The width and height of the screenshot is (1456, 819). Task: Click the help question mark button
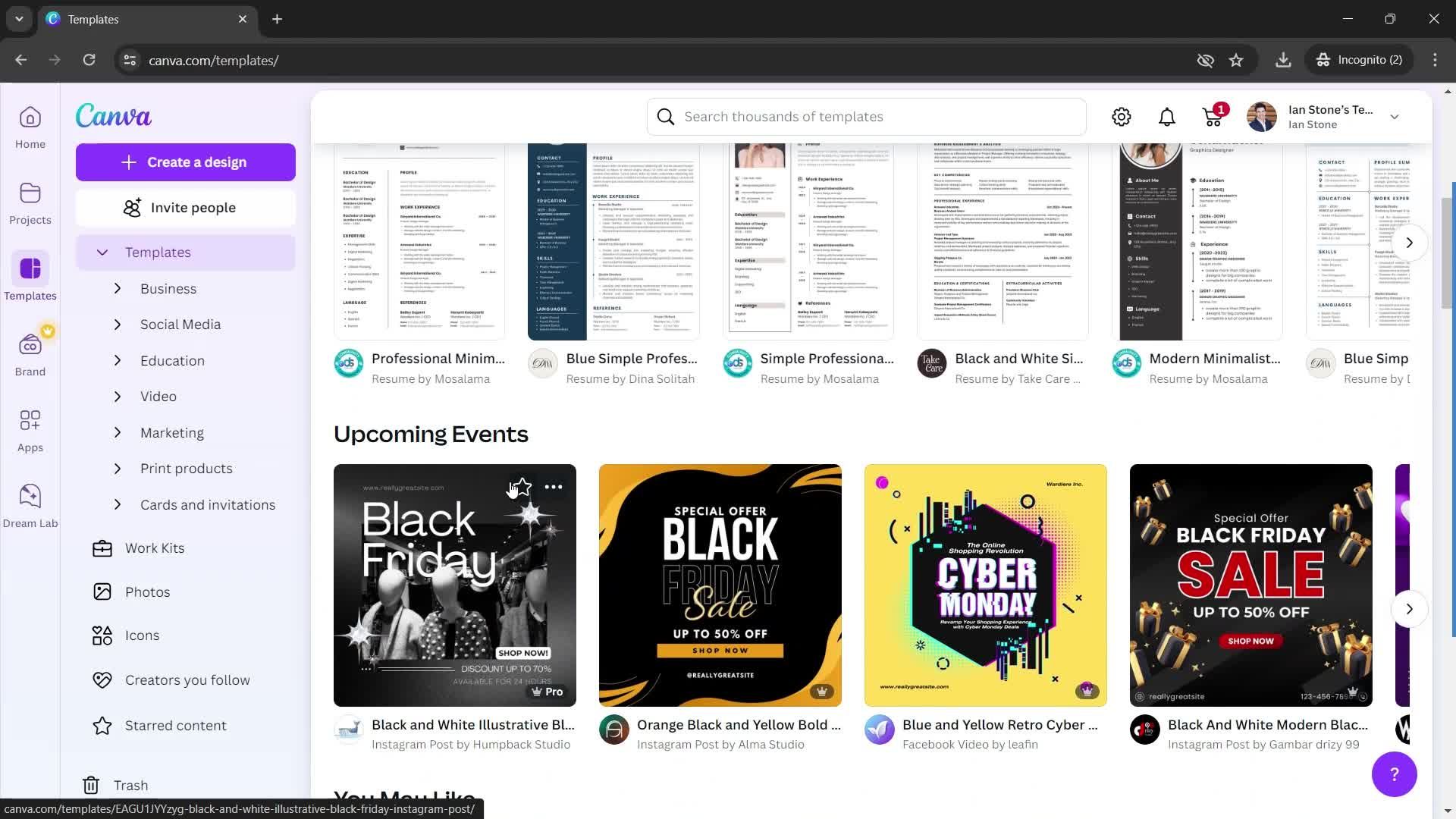pyautogui.click(x=1394, y=774)
